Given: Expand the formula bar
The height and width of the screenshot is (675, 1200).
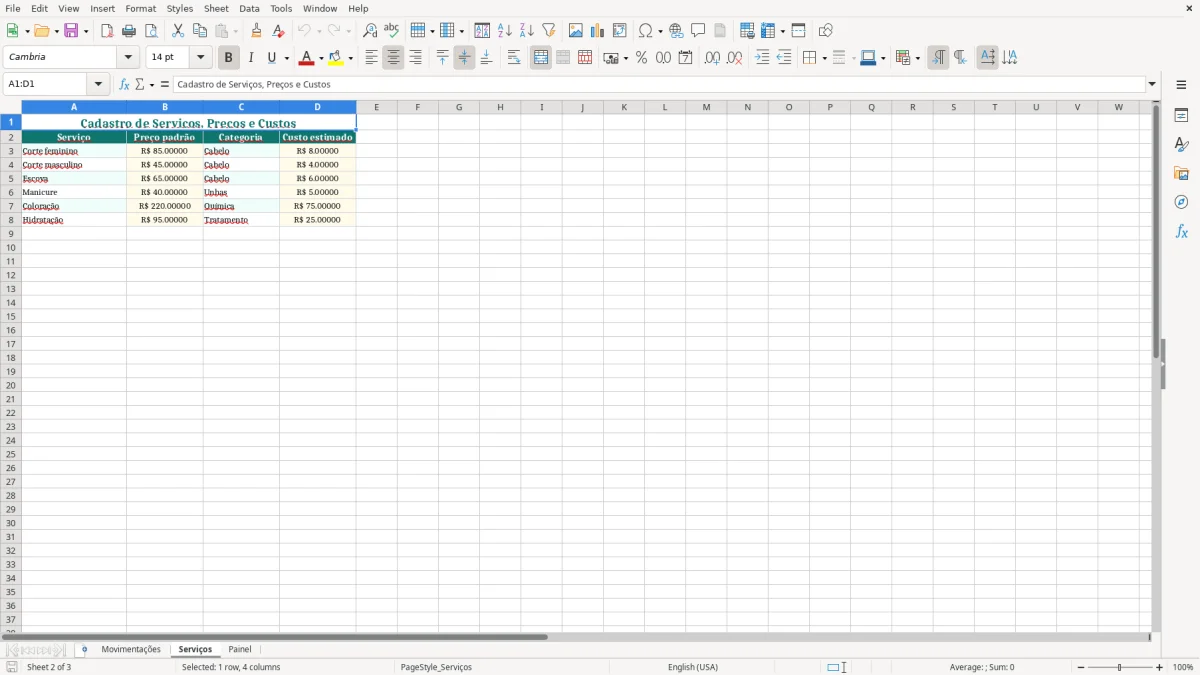Looking at the screenshot, I should pyautogui.click(x=1152, y=85).
